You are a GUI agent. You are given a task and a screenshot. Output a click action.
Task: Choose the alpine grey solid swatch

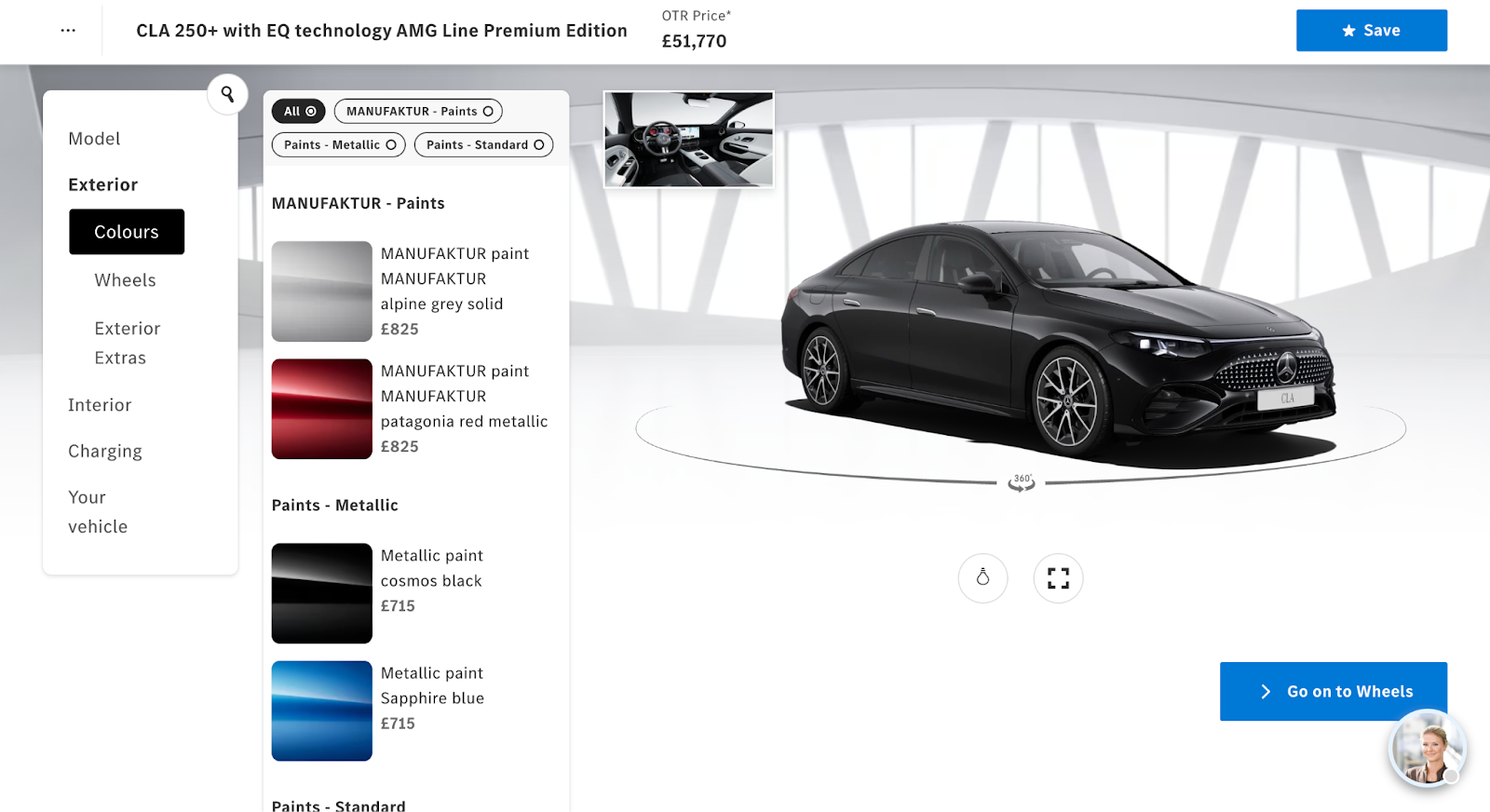[322, 291]
